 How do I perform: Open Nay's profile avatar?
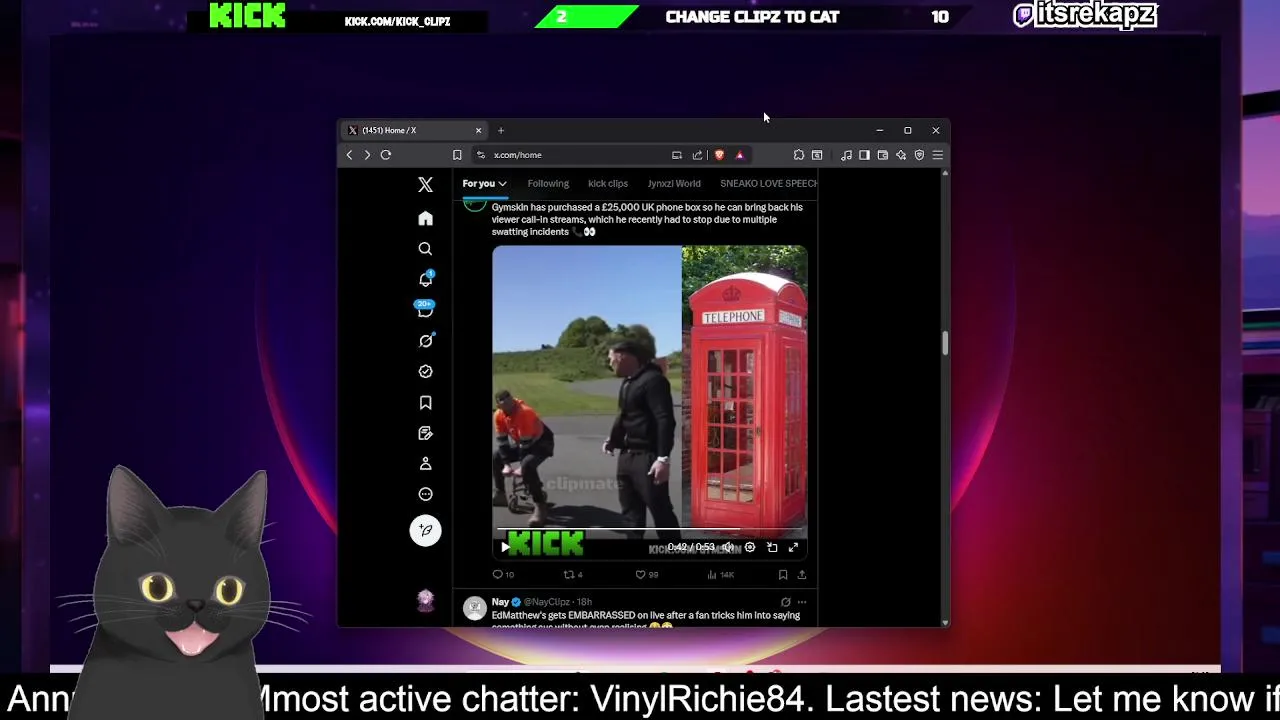(475, 607)
